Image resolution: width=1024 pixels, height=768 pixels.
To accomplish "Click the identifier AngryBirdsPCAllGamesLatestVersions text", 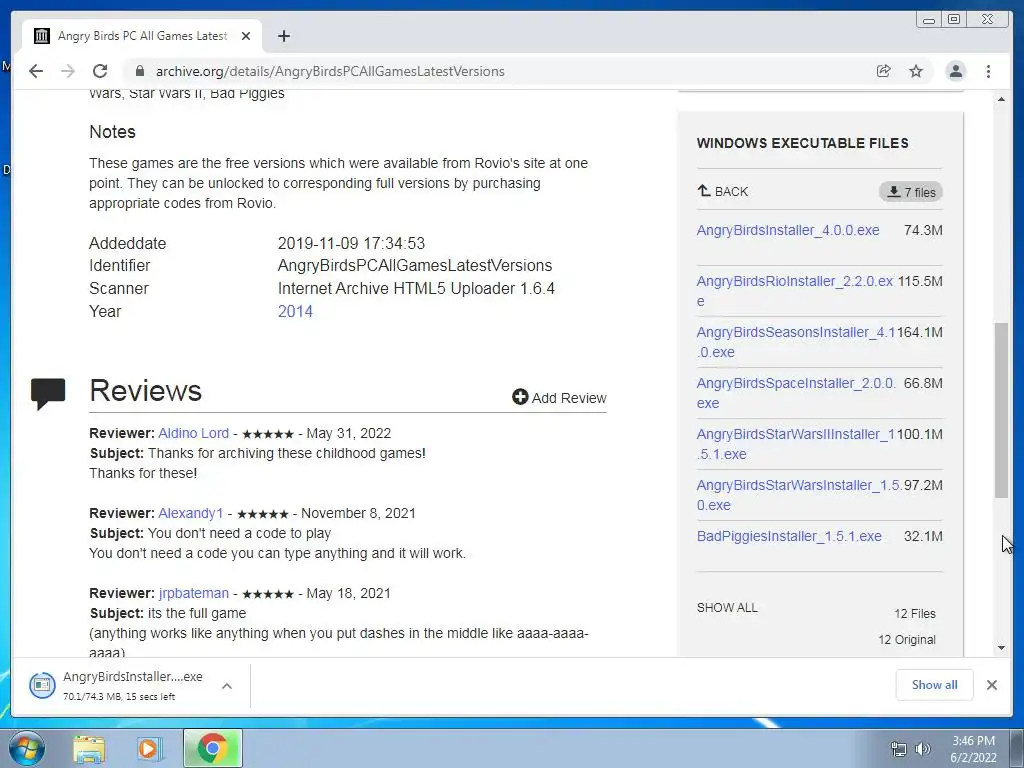I will [x=415, y=265].
